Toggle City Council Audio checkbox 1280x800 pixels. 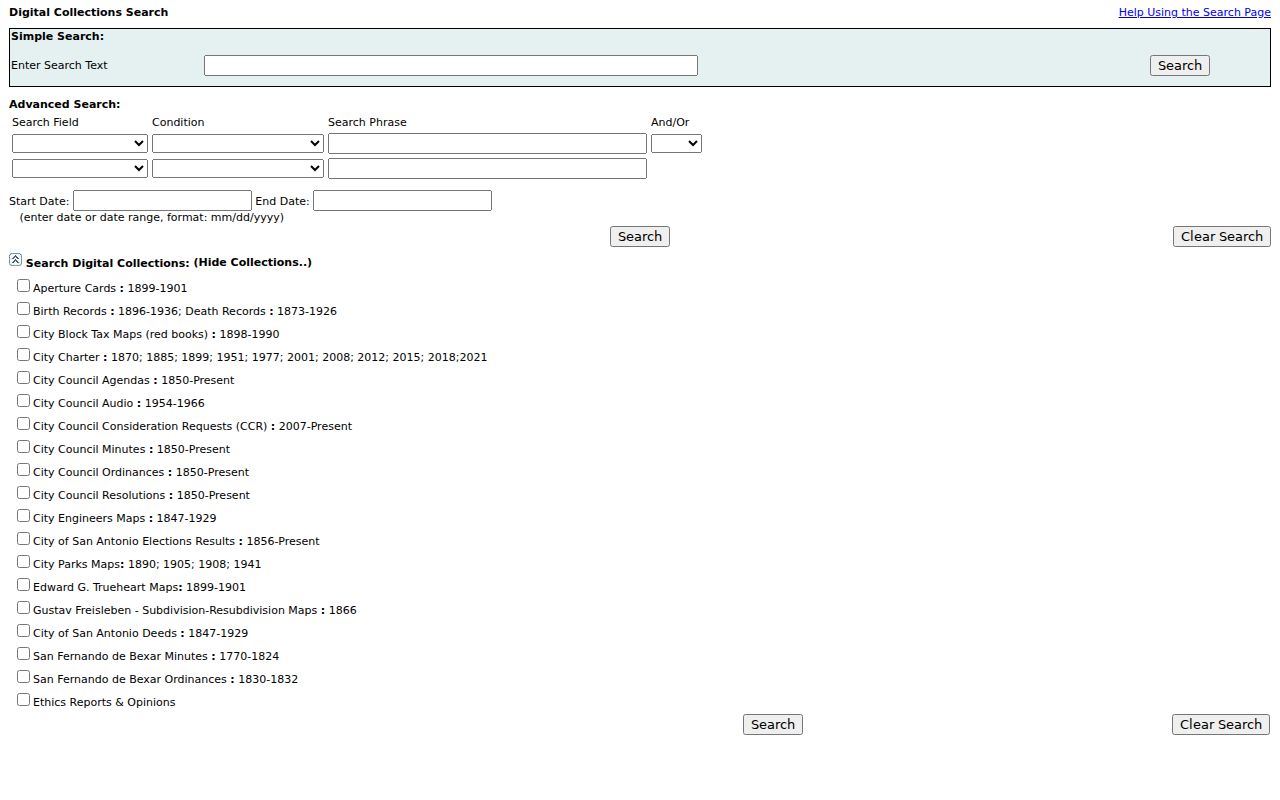click(x=23, y=401)
